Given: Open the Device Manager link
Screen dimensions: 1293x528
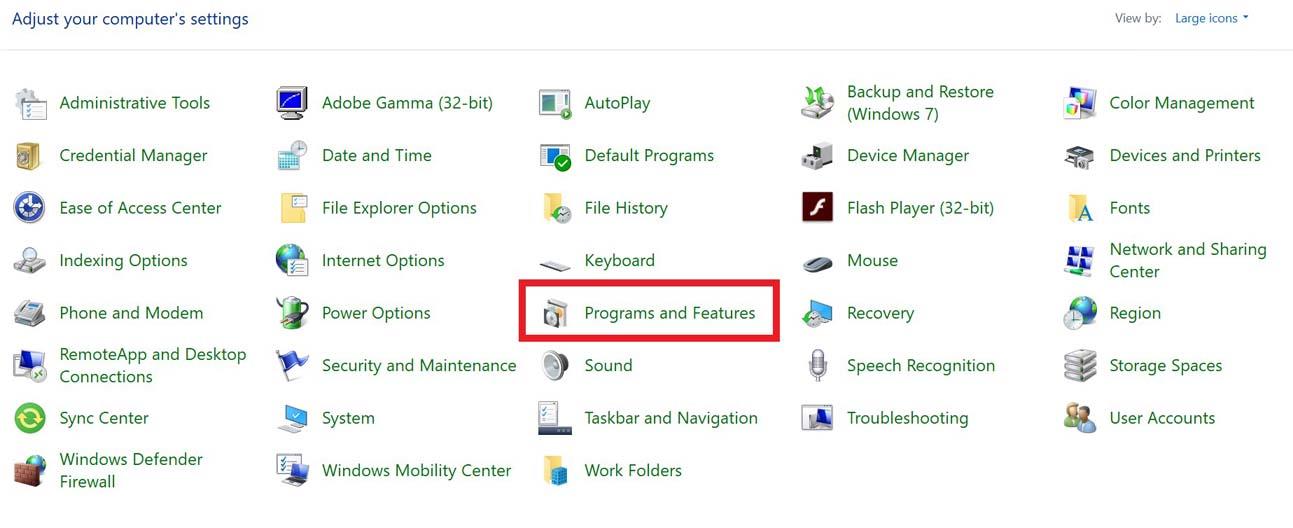Looking at the screenshot, I should click(x=908, y=156).
